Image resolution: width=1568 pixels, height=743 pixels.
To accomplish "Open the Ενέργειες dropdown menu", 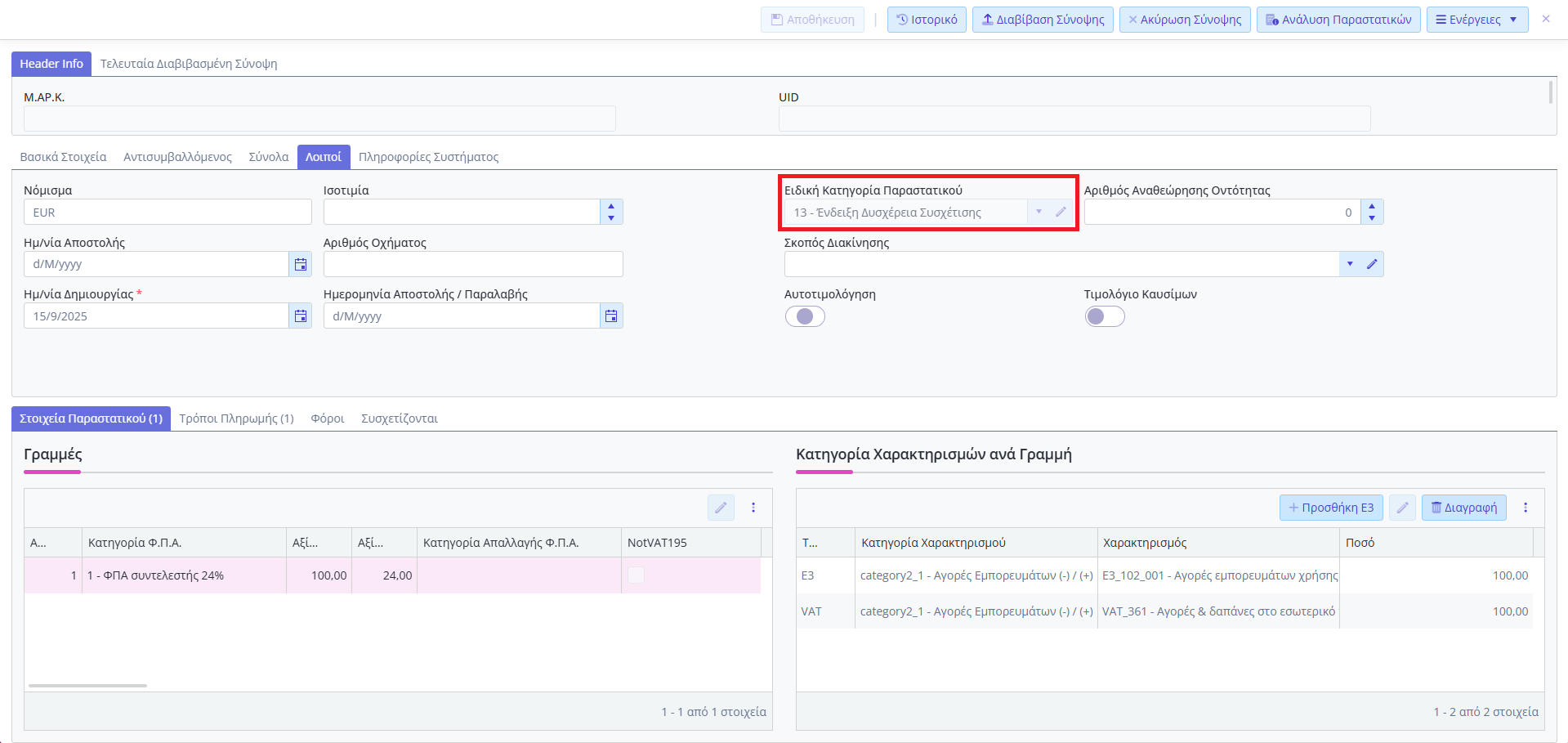I will pos(1476,20).
